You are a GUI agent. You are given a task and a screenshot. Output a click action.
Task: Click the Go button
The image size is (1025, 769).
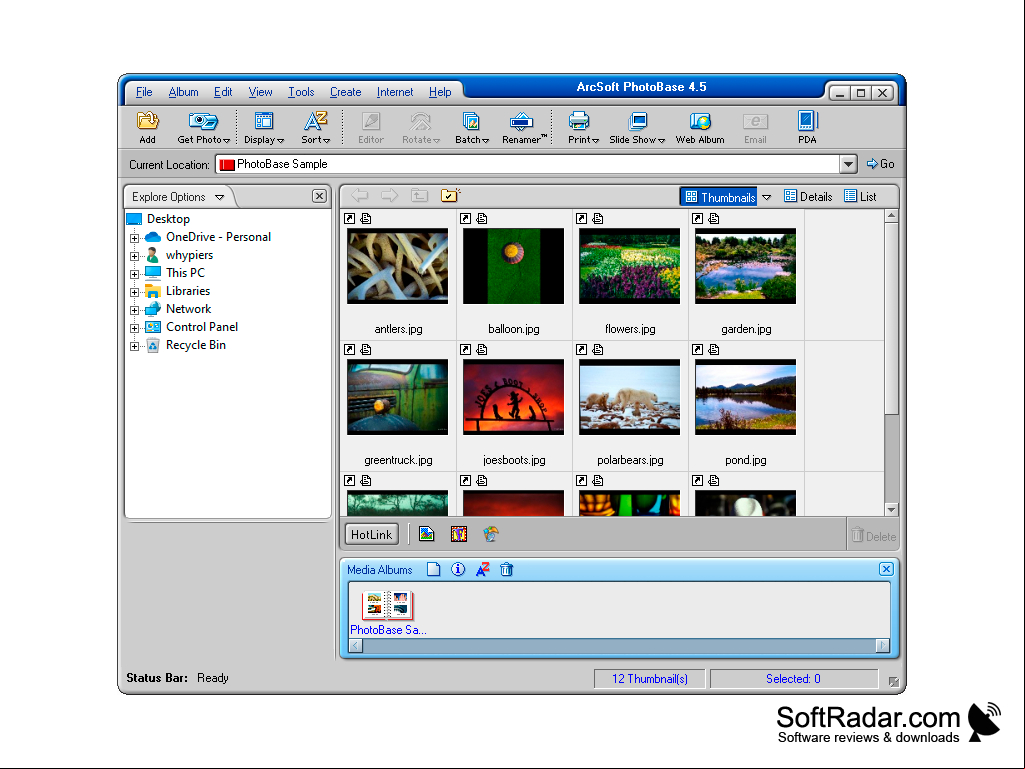point(881,164)
